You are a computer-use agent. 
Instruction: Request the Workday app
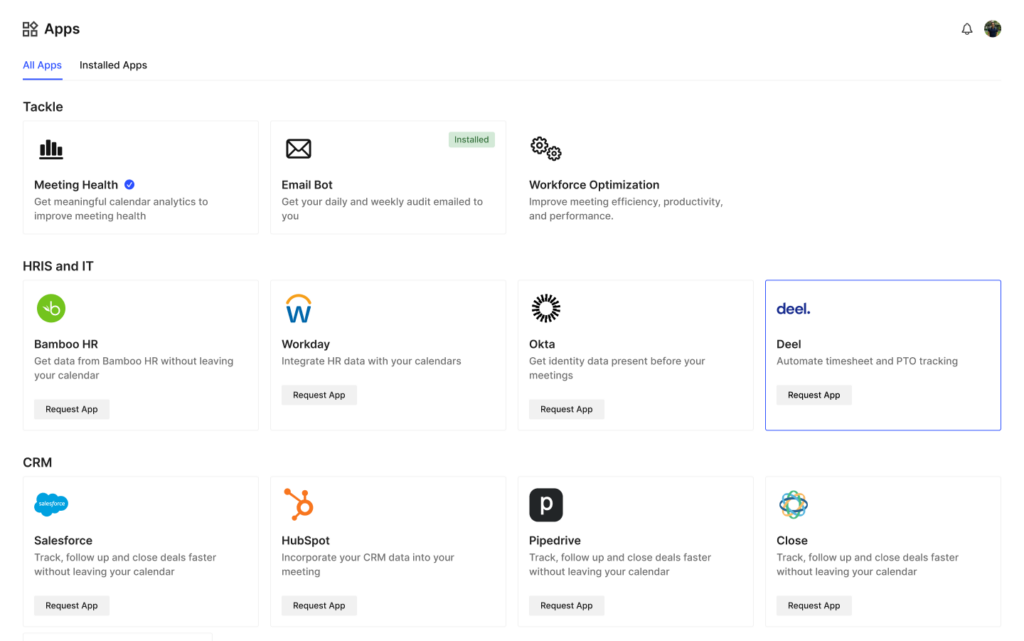(x=319, y=395)
